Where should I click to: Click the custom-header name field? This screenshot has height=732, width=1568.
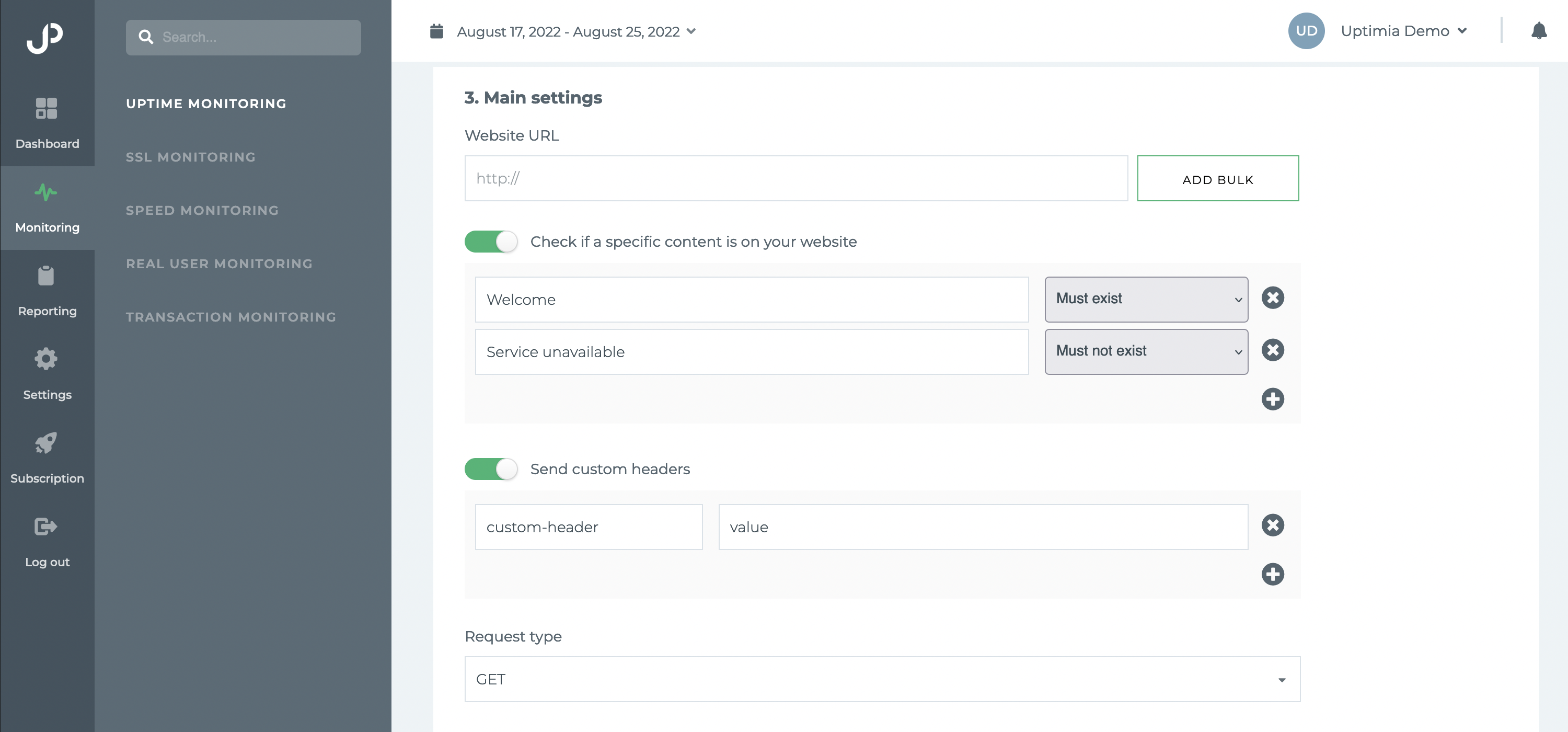(589, 527)
